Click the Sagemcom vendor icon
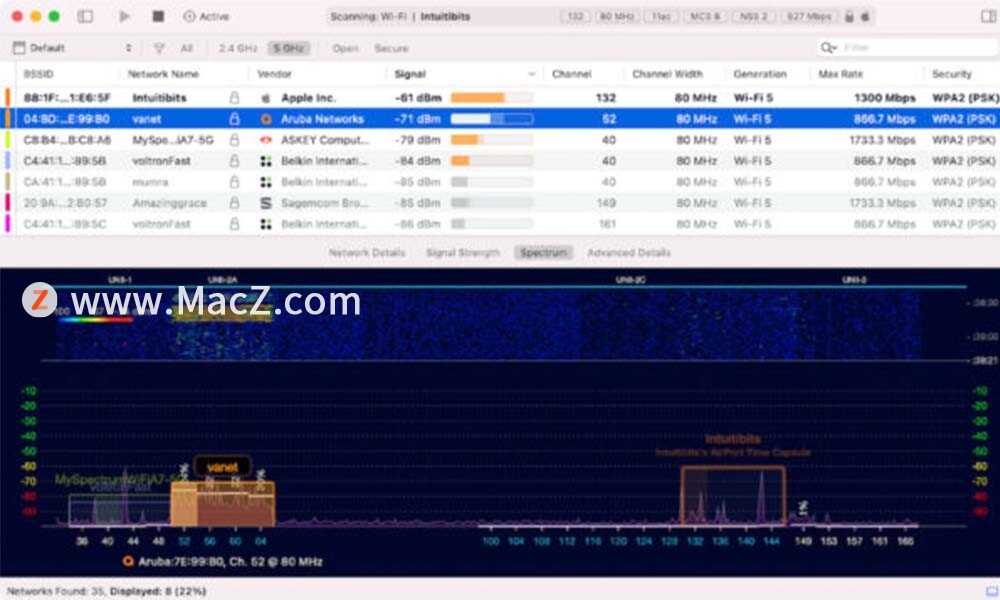 [266, 203]
